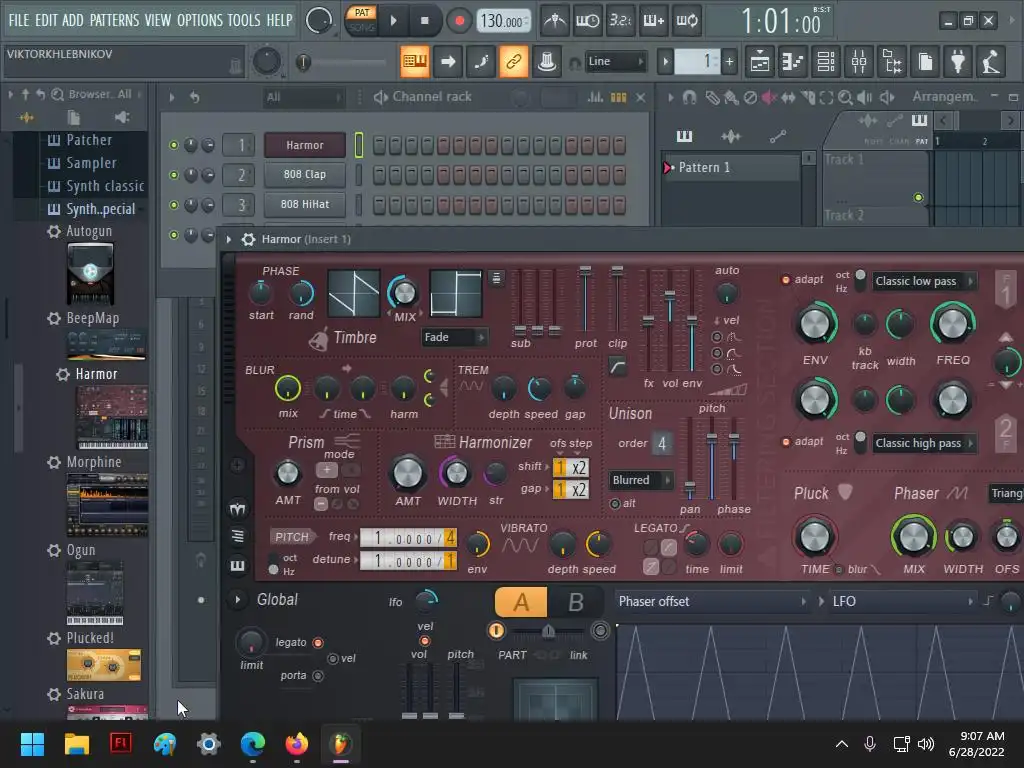Screen dimensions: 1024x768
Task: Open the Classic low pass filter dropdown
Action: 925,281
